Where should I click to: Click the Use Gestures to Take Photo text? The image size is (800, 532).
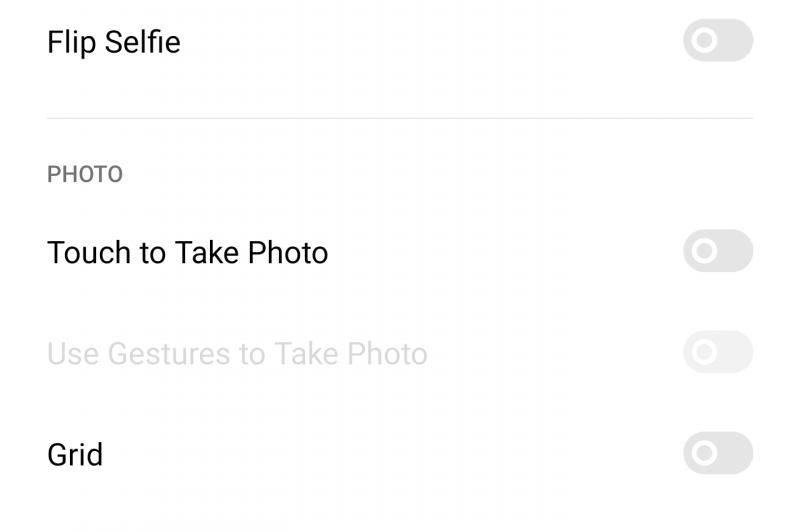237,354
